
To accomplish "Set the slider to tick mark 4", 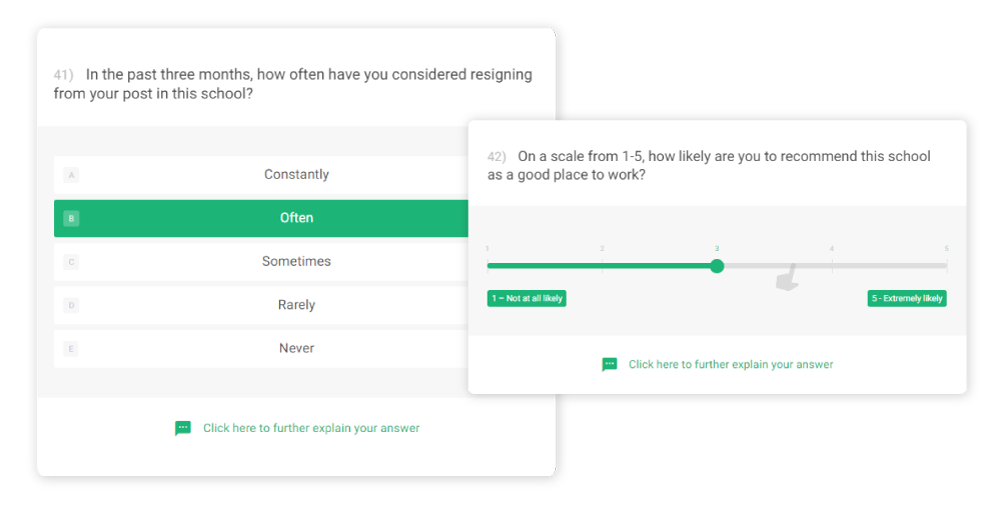I will tap(832, 266).
